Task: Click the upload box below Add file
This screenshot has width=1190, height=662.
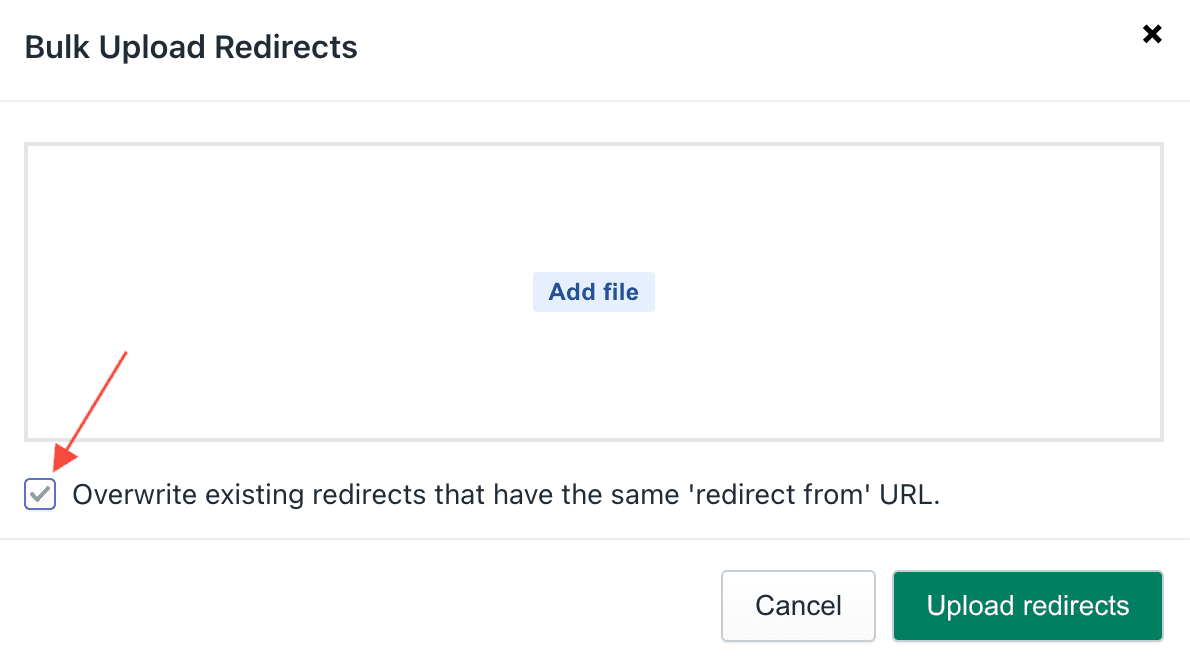Action: (593, 376)
